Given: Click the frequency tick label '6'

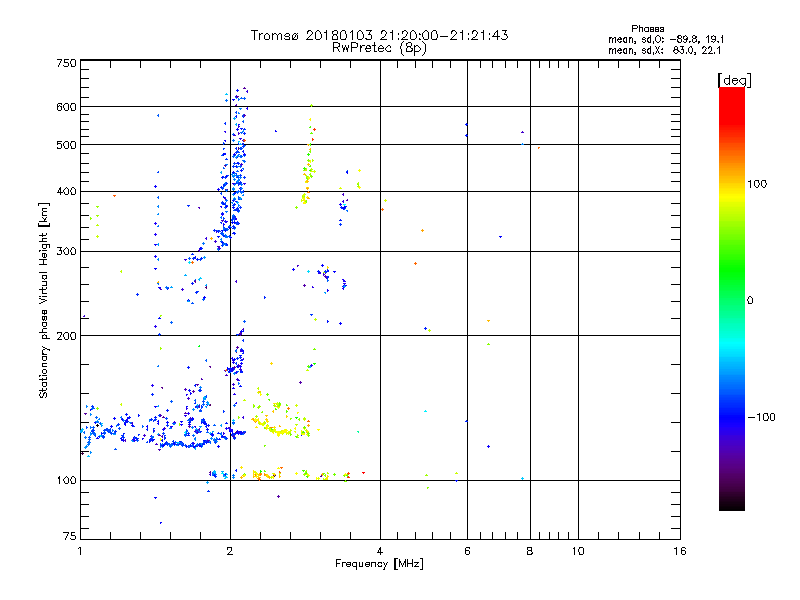Looking at the screenshot, I should click(467, 551).
